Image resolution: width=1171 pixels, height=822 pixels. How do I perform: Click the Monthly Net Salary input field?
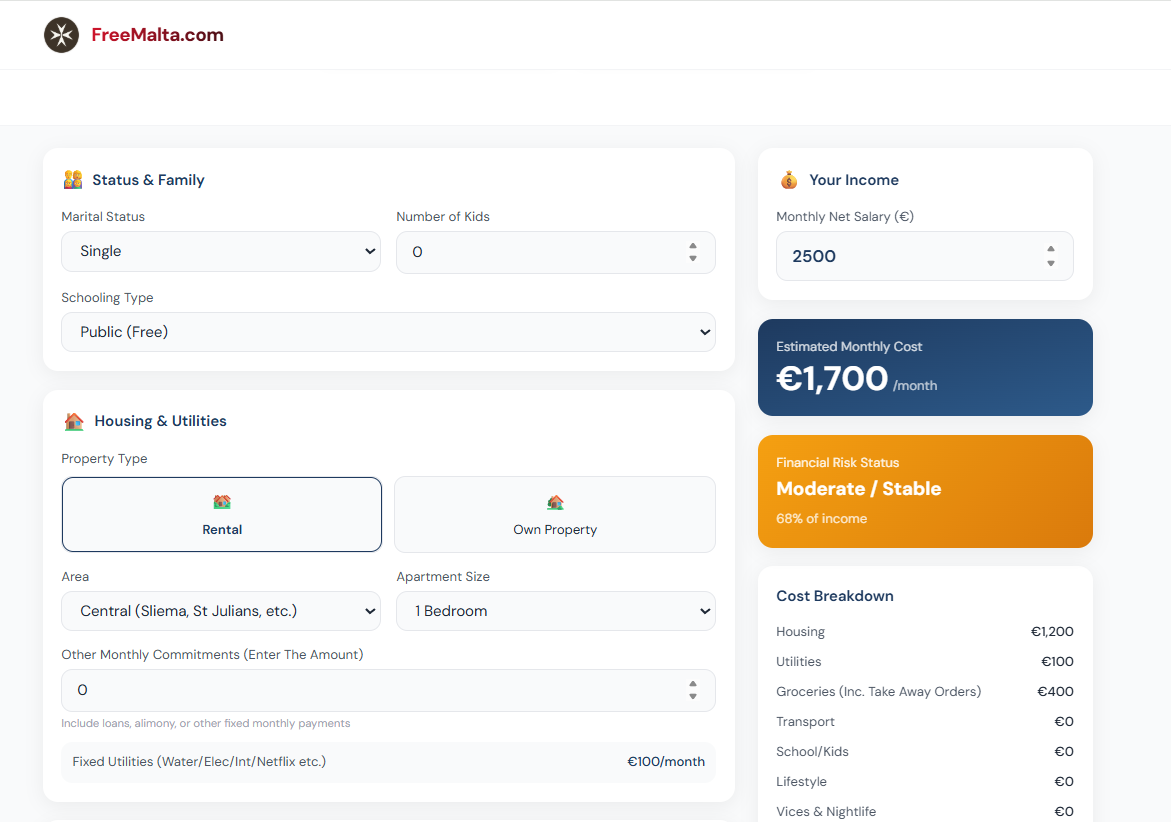(905, 257)
